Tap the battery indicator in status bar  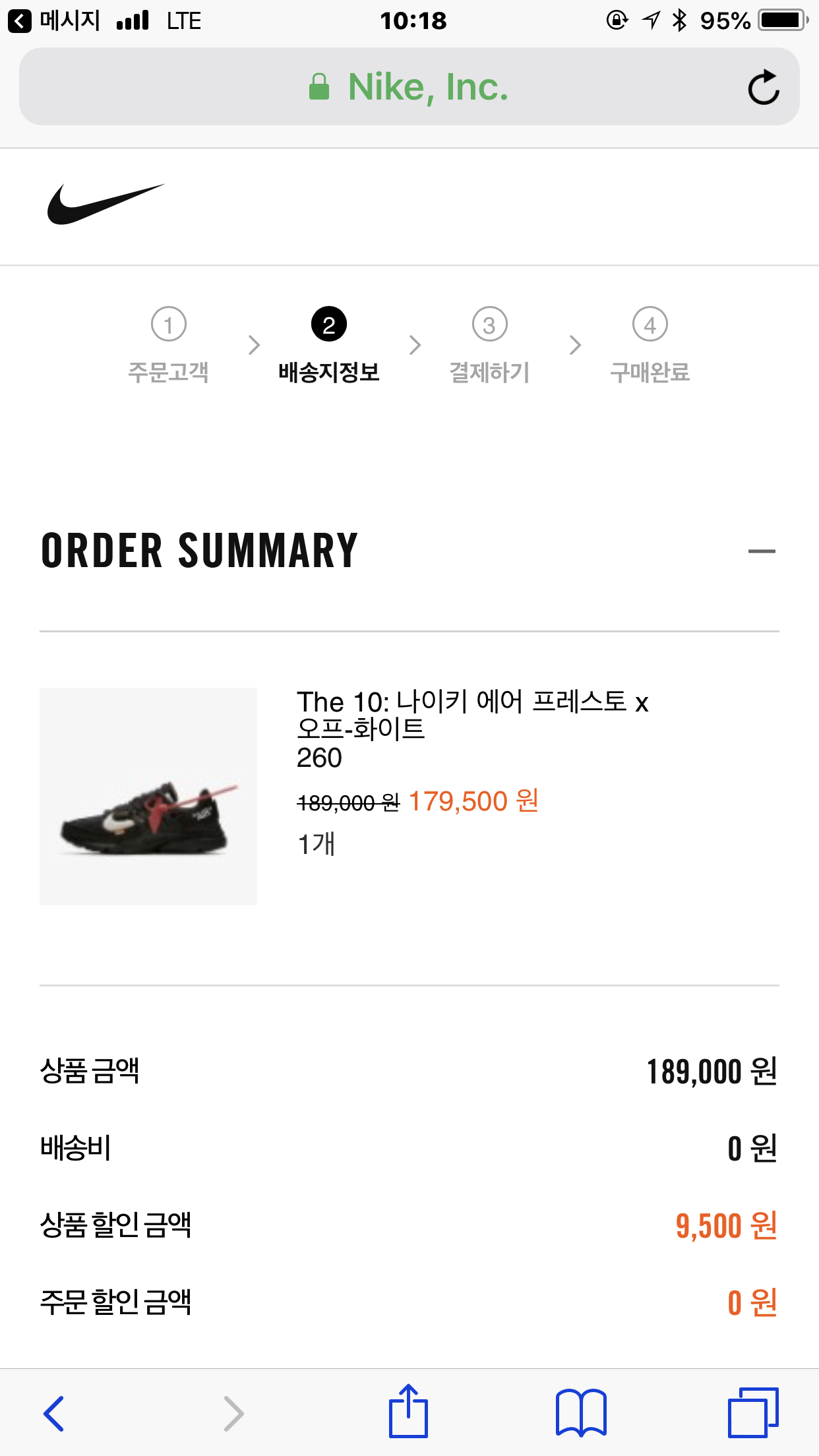[x=783, y=20]
